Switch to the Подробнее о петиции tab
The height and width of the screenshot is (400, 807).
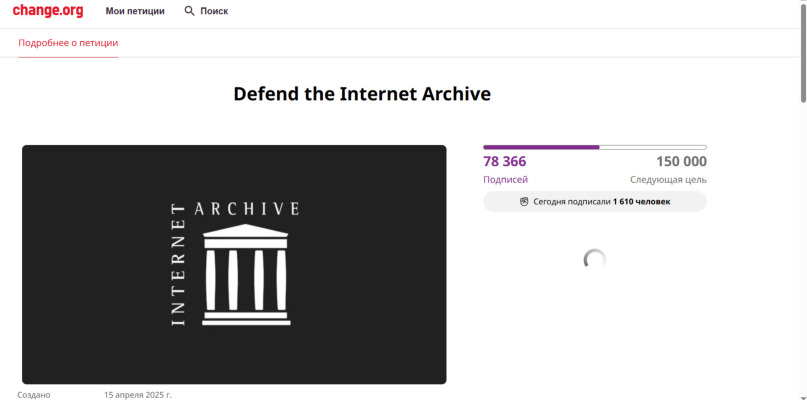pyautogui.click(x=68, y=43)
